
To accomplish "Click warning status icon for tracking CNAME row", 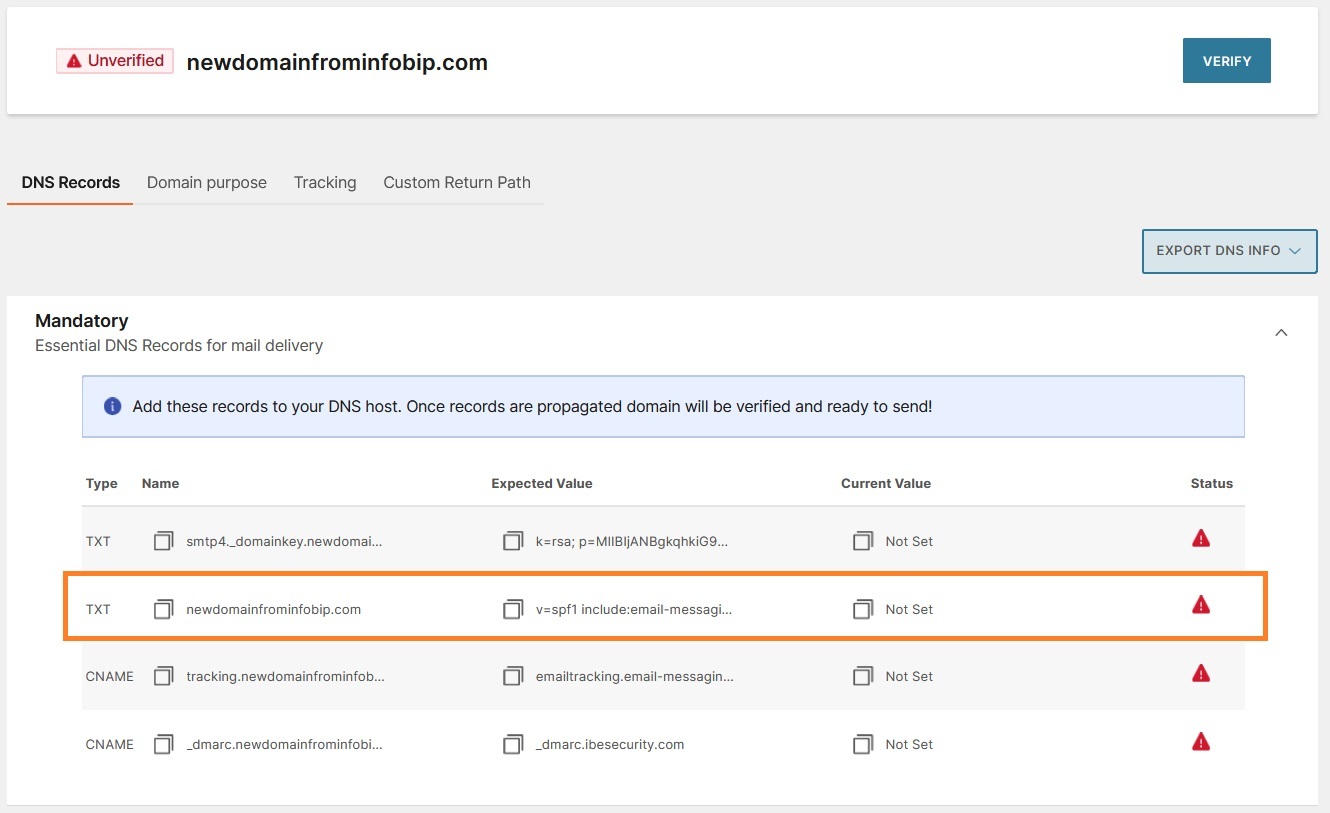I will pyautogui.click(x=1201, y=673).
